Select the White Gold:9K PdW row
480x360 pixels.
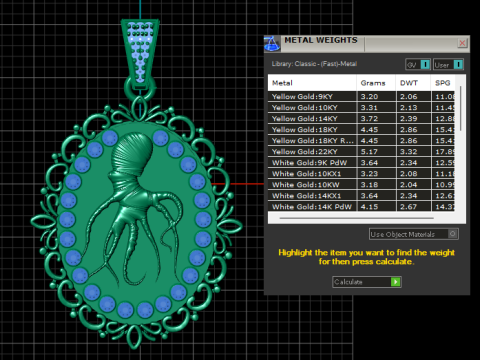(361, 163)
